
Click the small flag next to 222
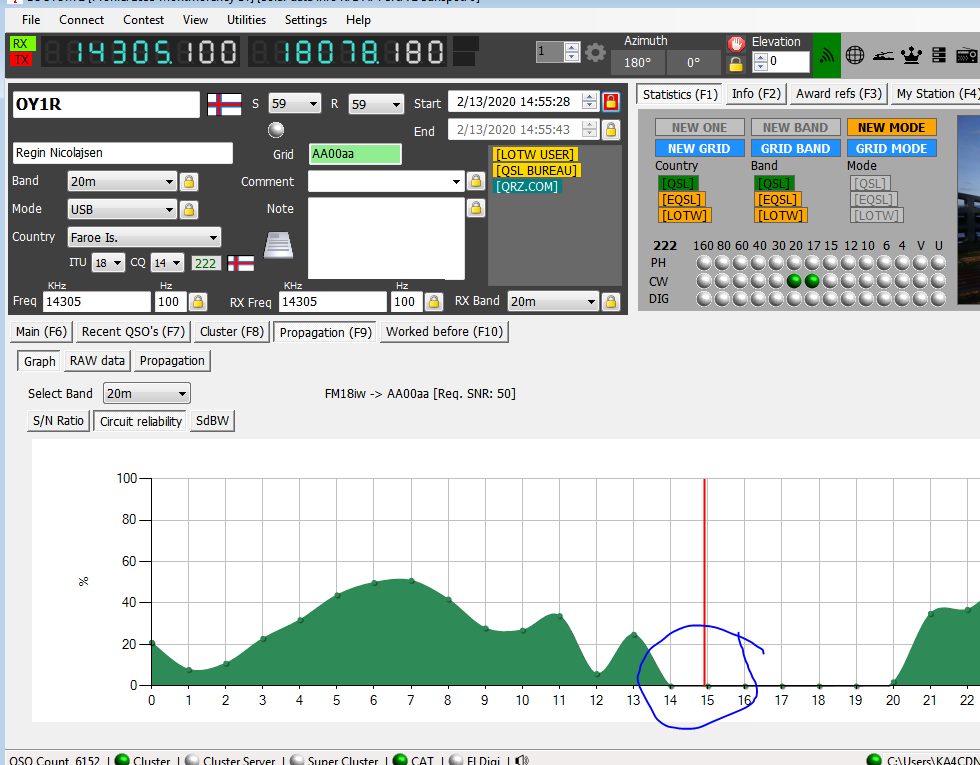pyautogui.click(x=241, y=263)
